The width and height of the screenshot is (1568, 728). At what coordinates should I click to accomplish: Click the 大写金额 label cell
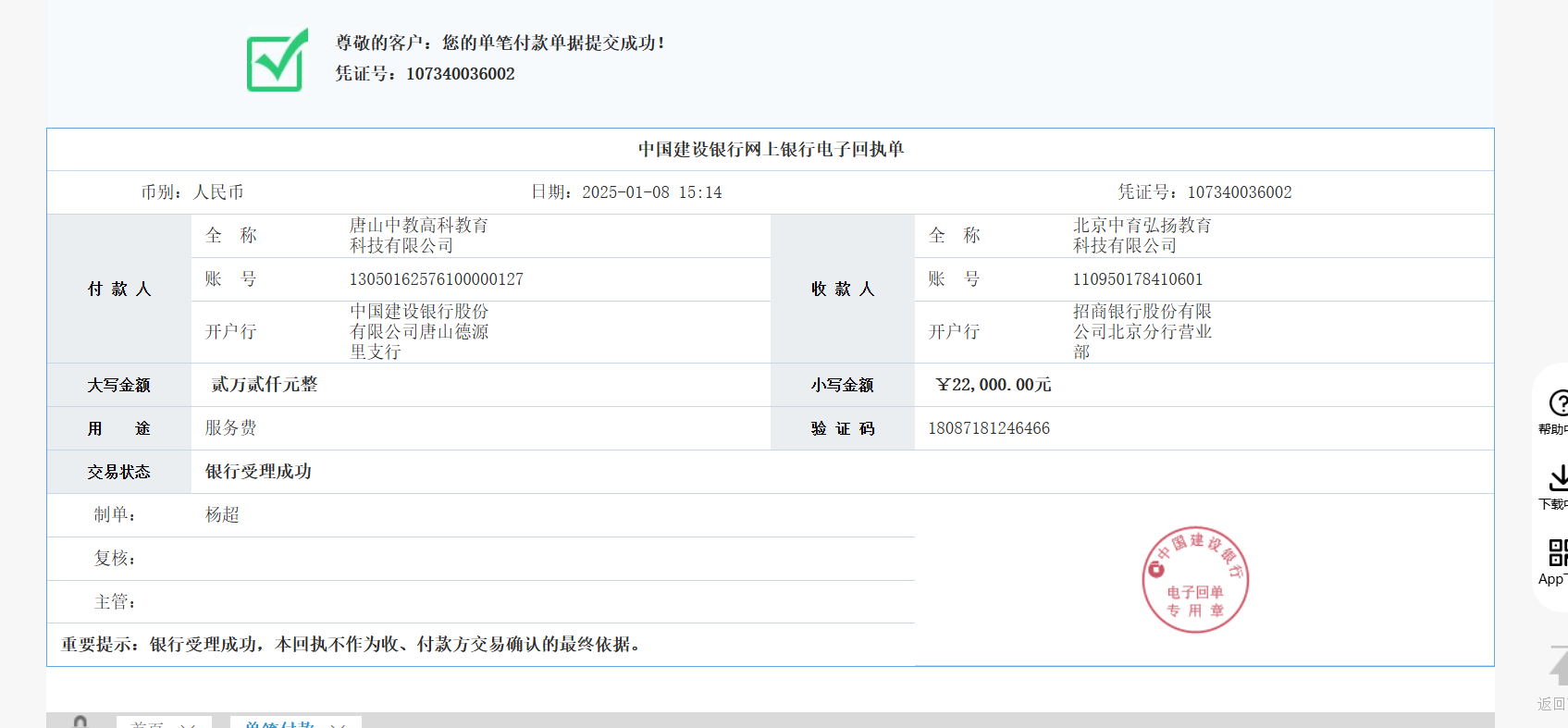[x=119, y=385]
